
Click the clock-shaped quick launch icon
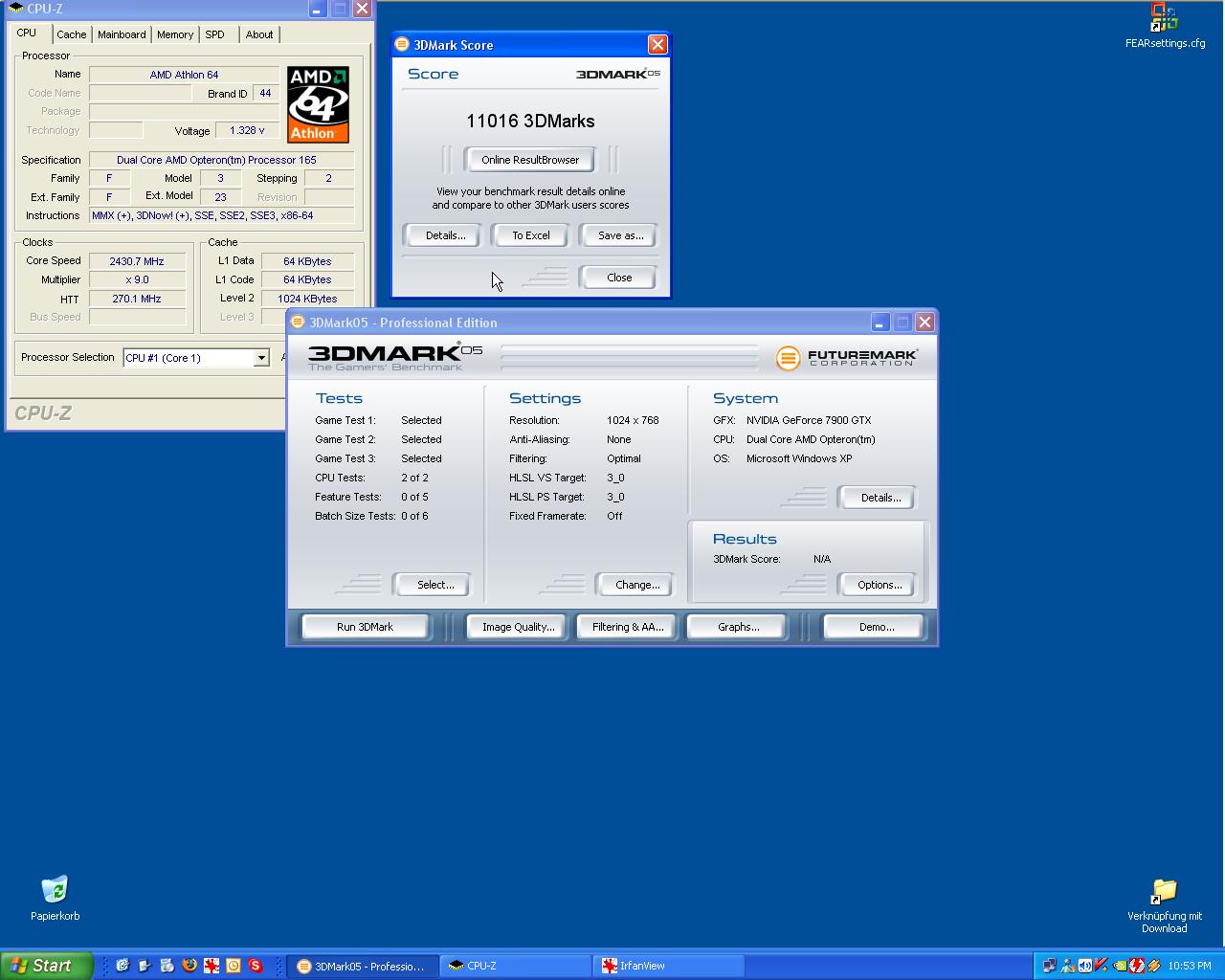pos(234,966)
